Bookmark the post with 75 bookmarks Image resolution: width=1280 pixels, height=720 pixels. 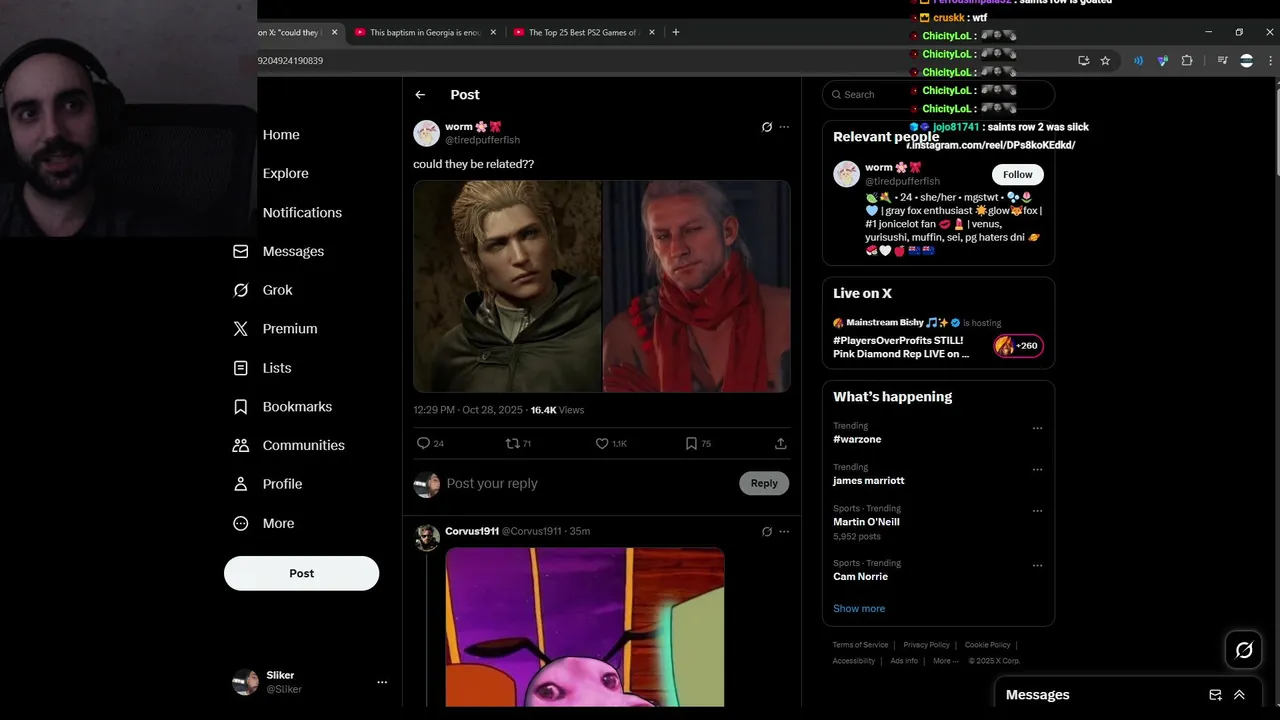pyautogui.click(x=698, y=443)
